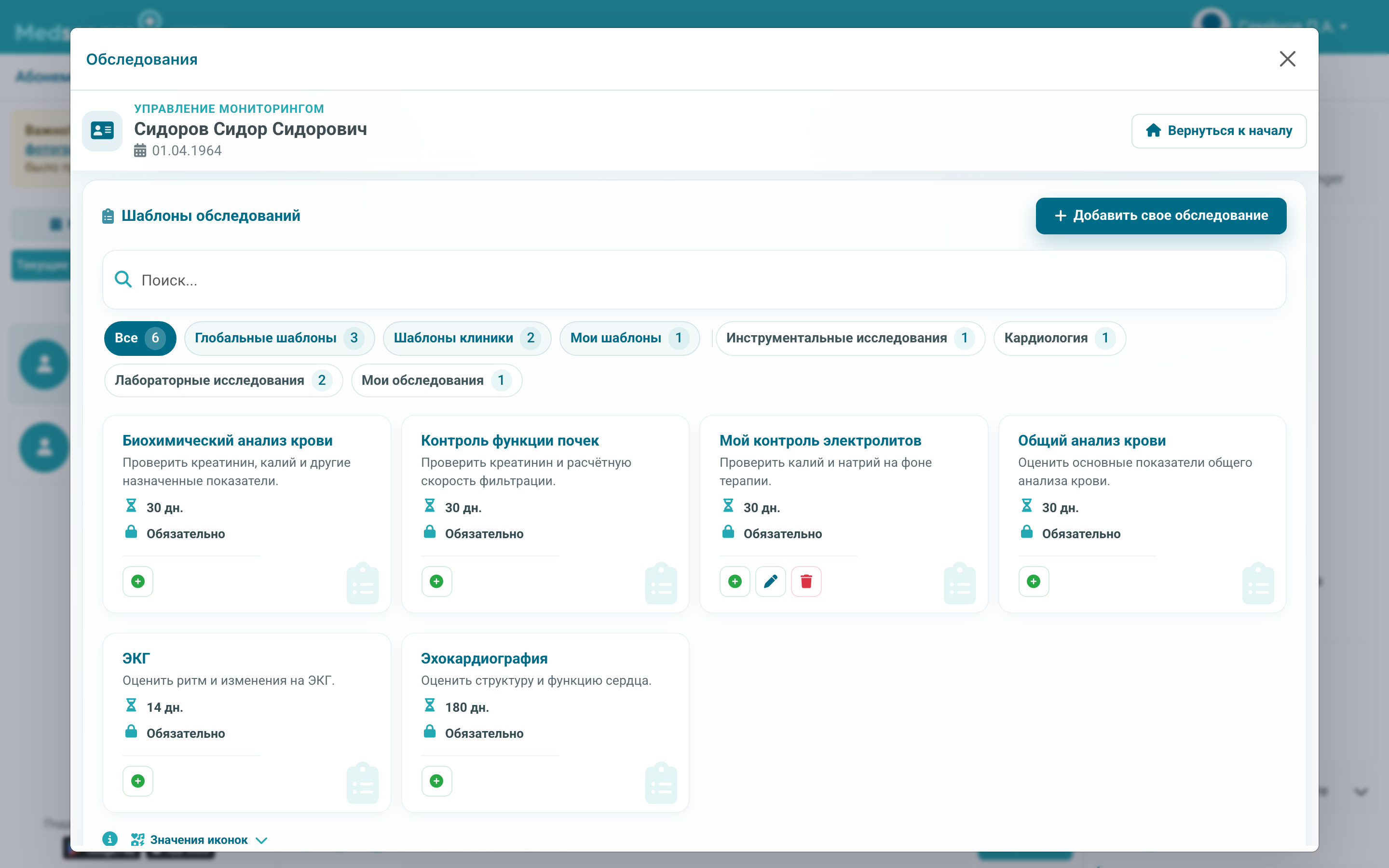Close the Обследования dialog
Viewport: 1389px width, 868px height.
[1287, 58]
